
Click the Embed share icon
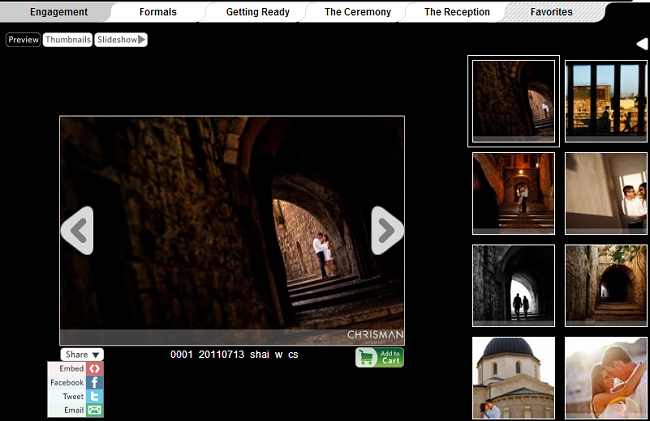click(95, 369)
